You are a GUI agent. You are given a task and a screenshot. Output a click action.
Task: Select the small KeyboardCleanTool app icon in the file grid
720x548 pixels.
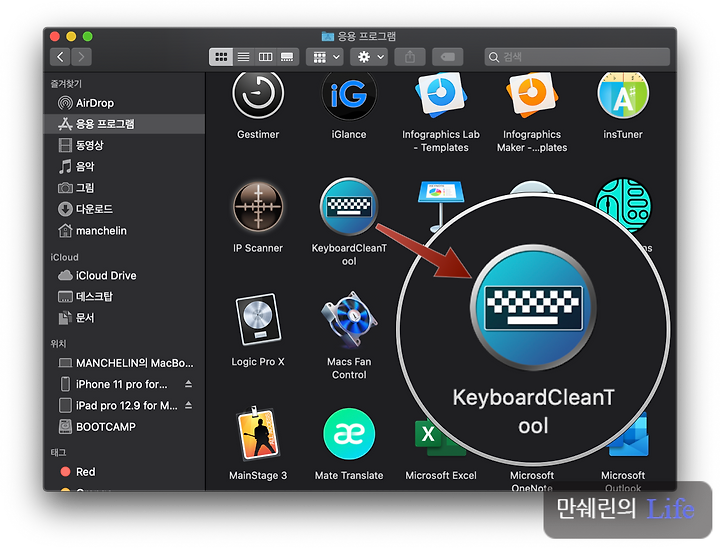[x=349, y=207]
